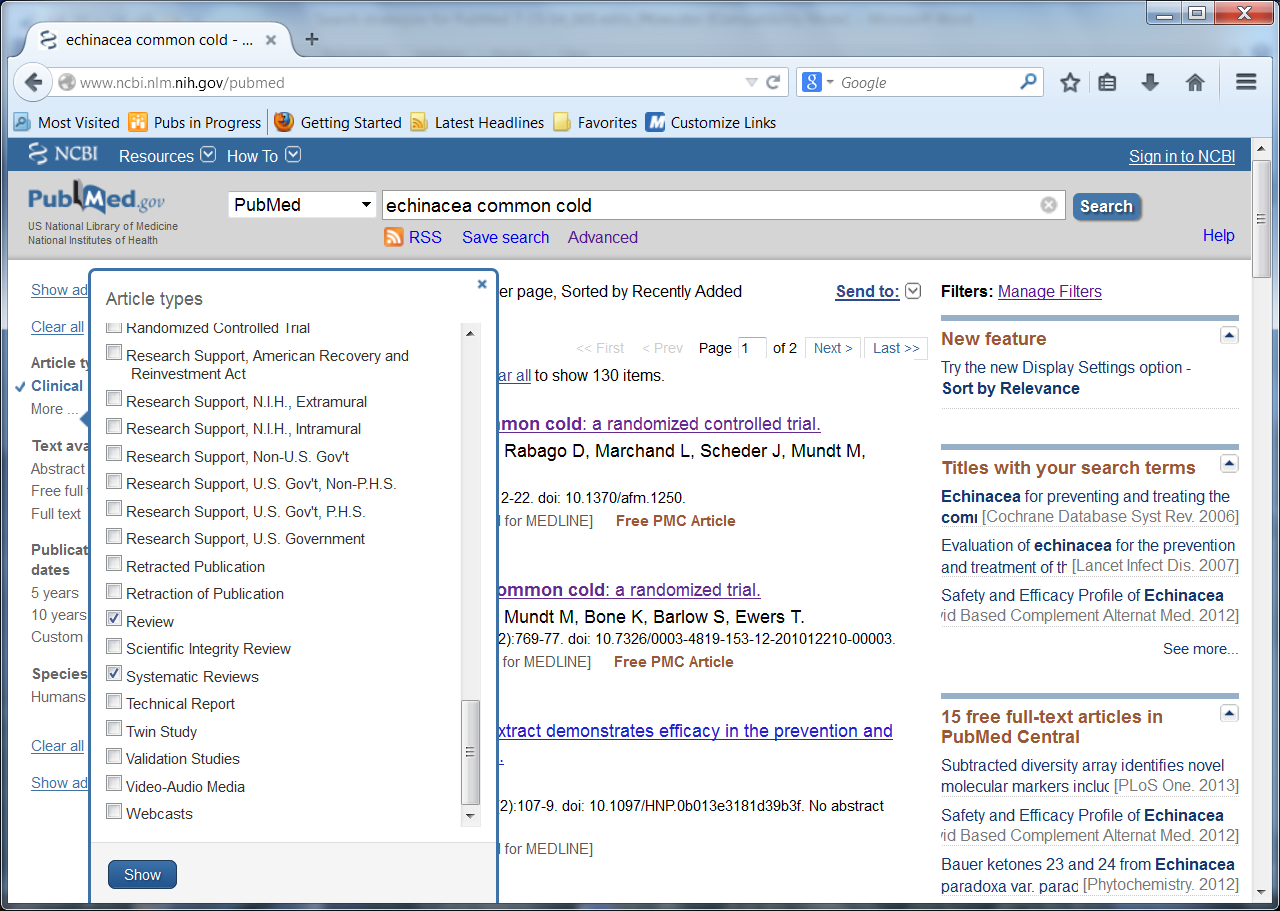Collapse the free full-text articles panel
The image size is (1280, 911).
[x=1230, y=713]
